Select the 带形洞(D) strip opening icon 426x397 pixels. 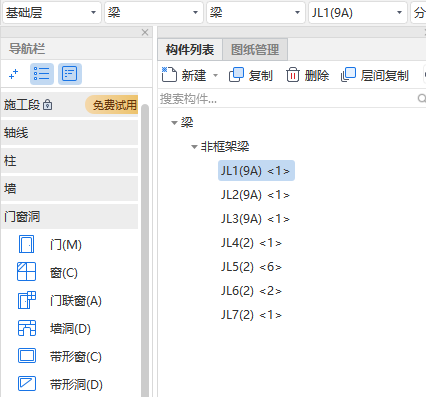(x=26, y=384)
